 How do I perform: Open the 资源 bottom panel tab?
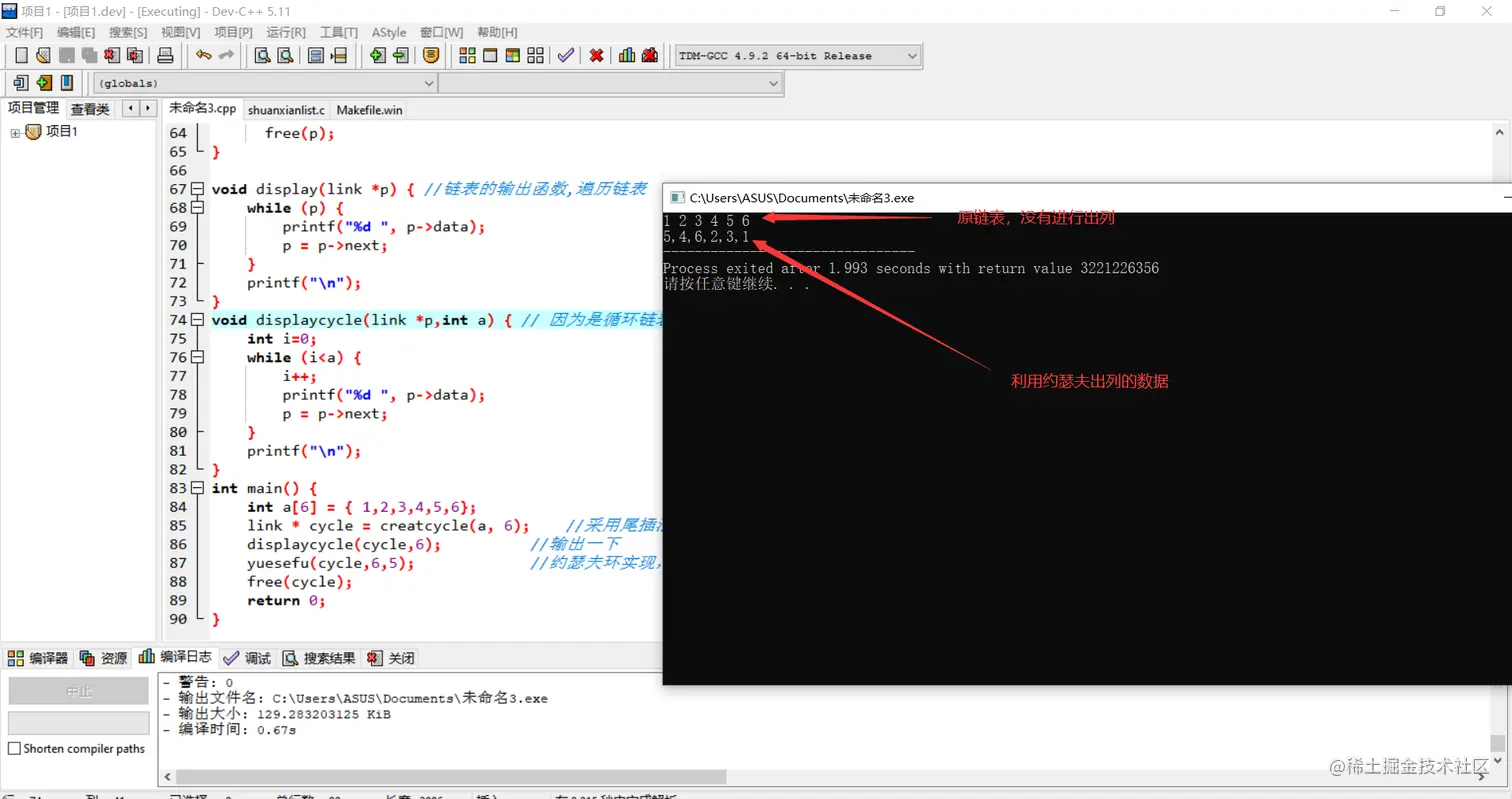(x=103, y=658)
